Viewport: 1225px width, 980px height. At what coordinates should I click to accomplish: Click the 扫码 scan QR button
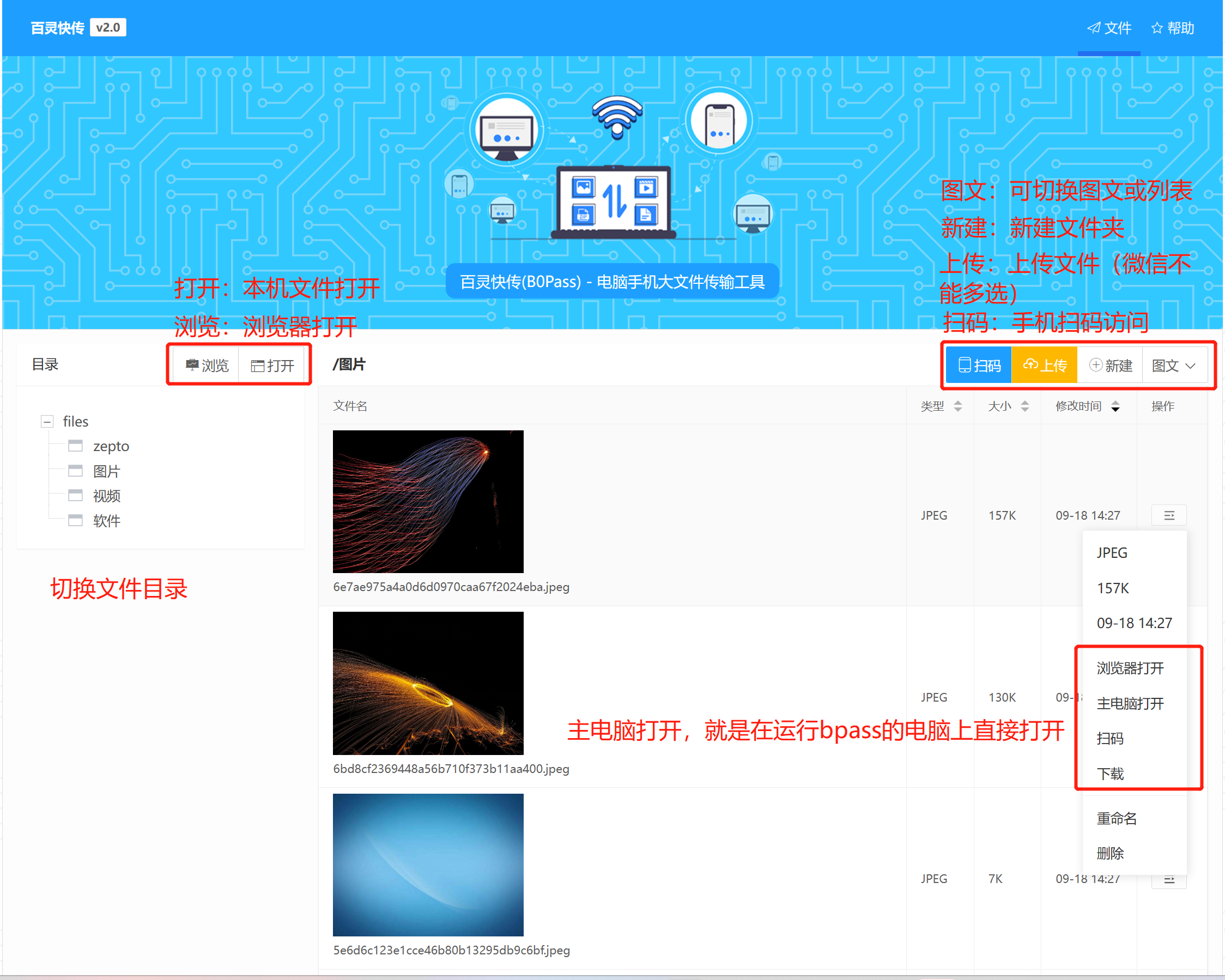pyautogui.click(x=978, y=366)
